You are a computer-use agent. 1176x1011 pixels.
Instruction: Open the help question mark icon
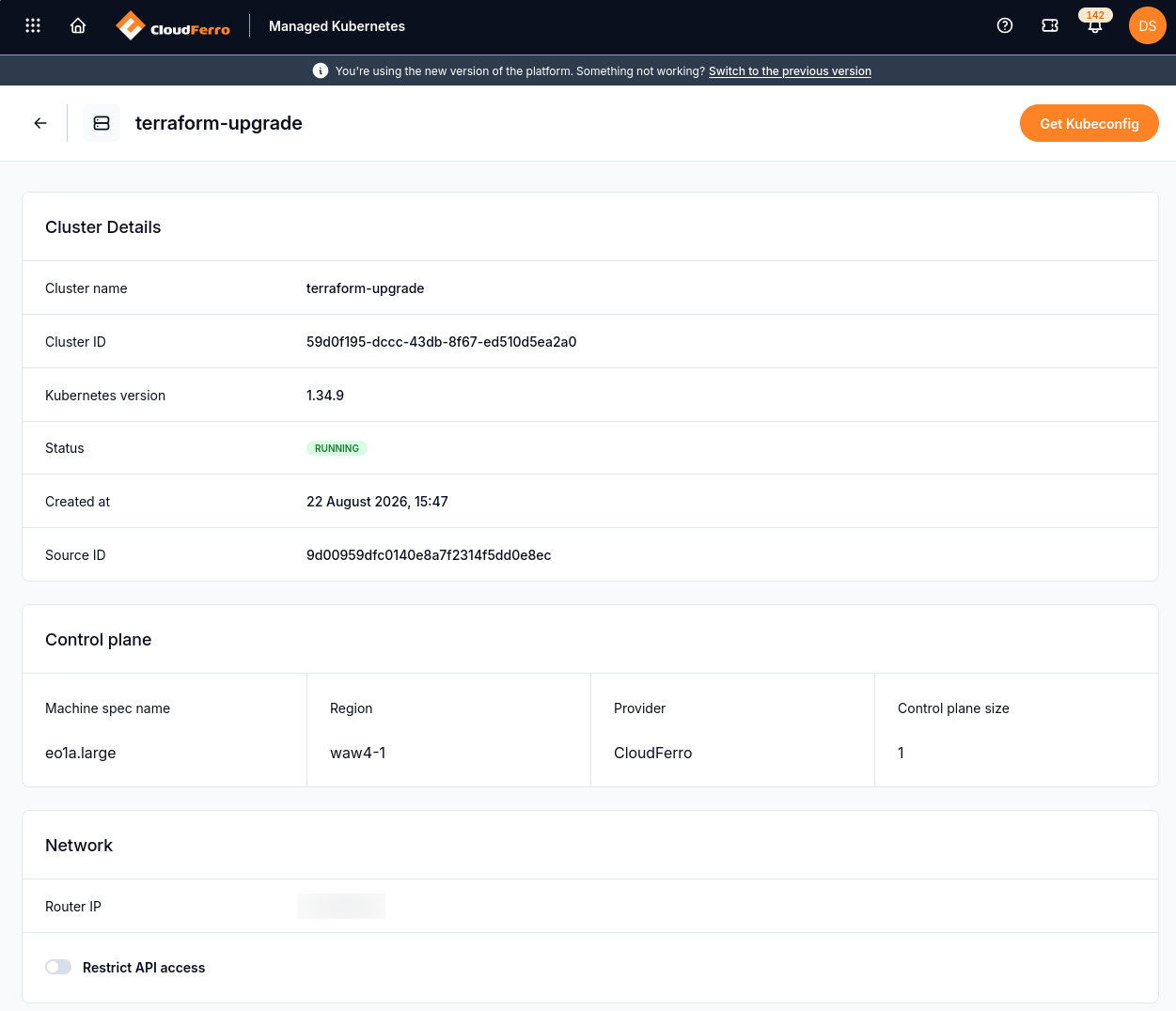pos(1005,26)
